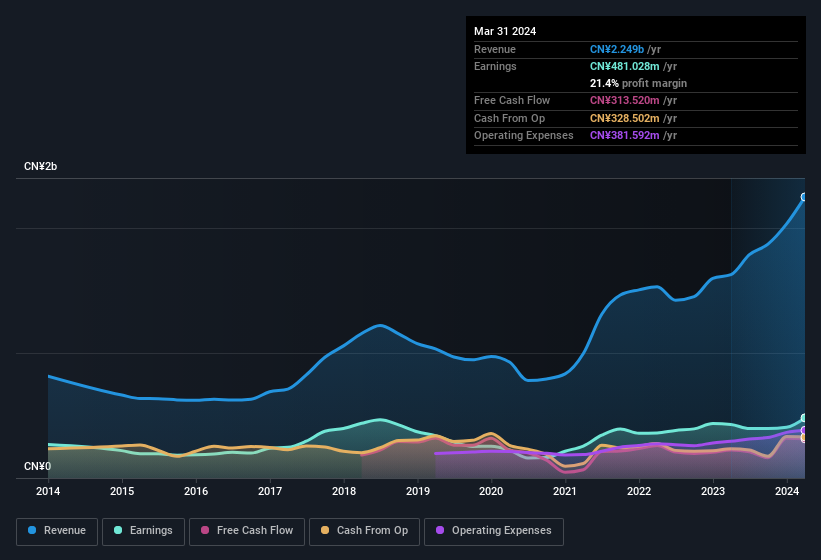The height and width of the screenshot is (560, 821).
Task: Click the 2024 x-axis label
Action: 787,491
